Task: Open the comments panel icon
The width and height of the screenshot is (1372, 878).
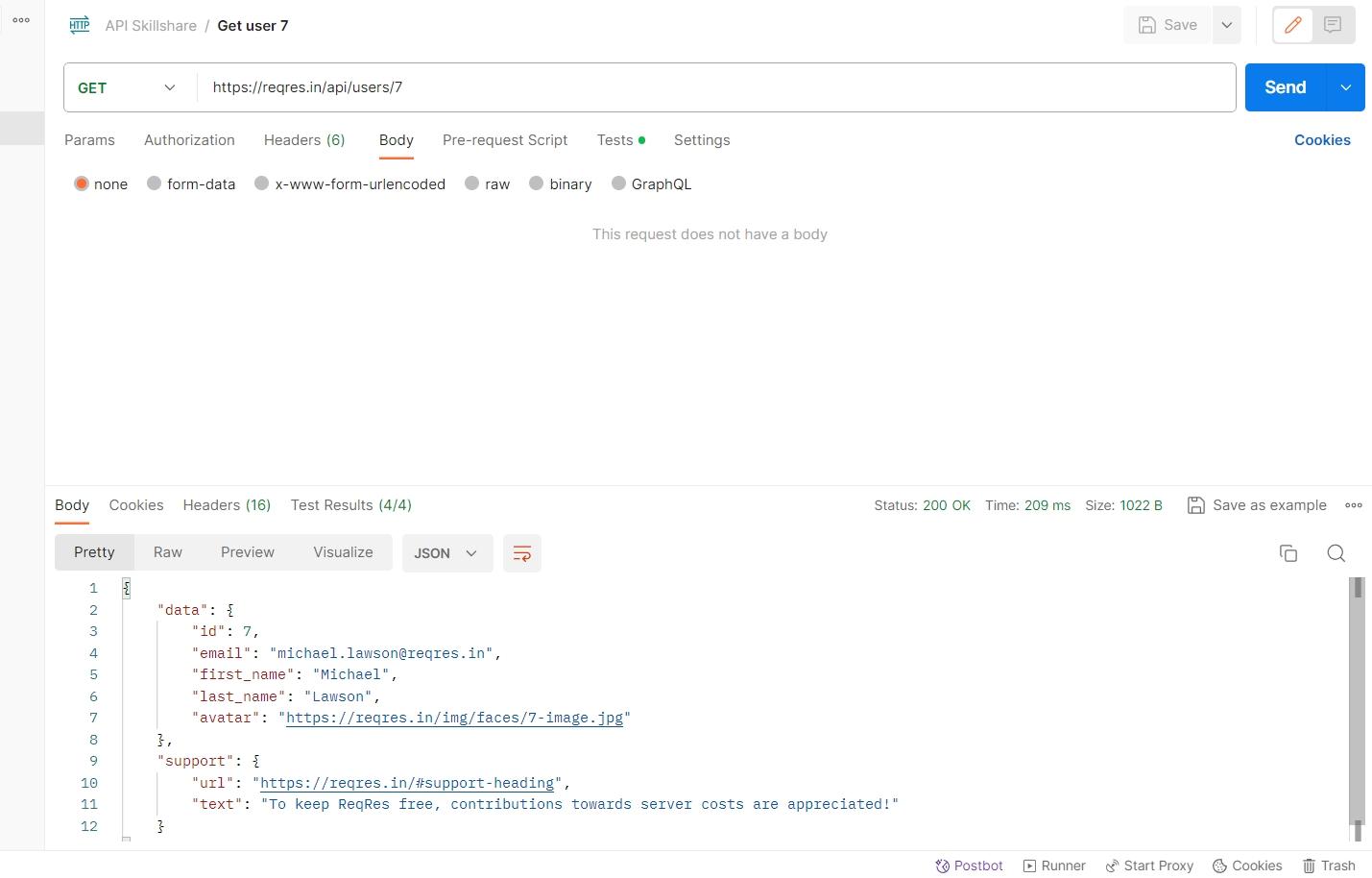Action: 1333,25
